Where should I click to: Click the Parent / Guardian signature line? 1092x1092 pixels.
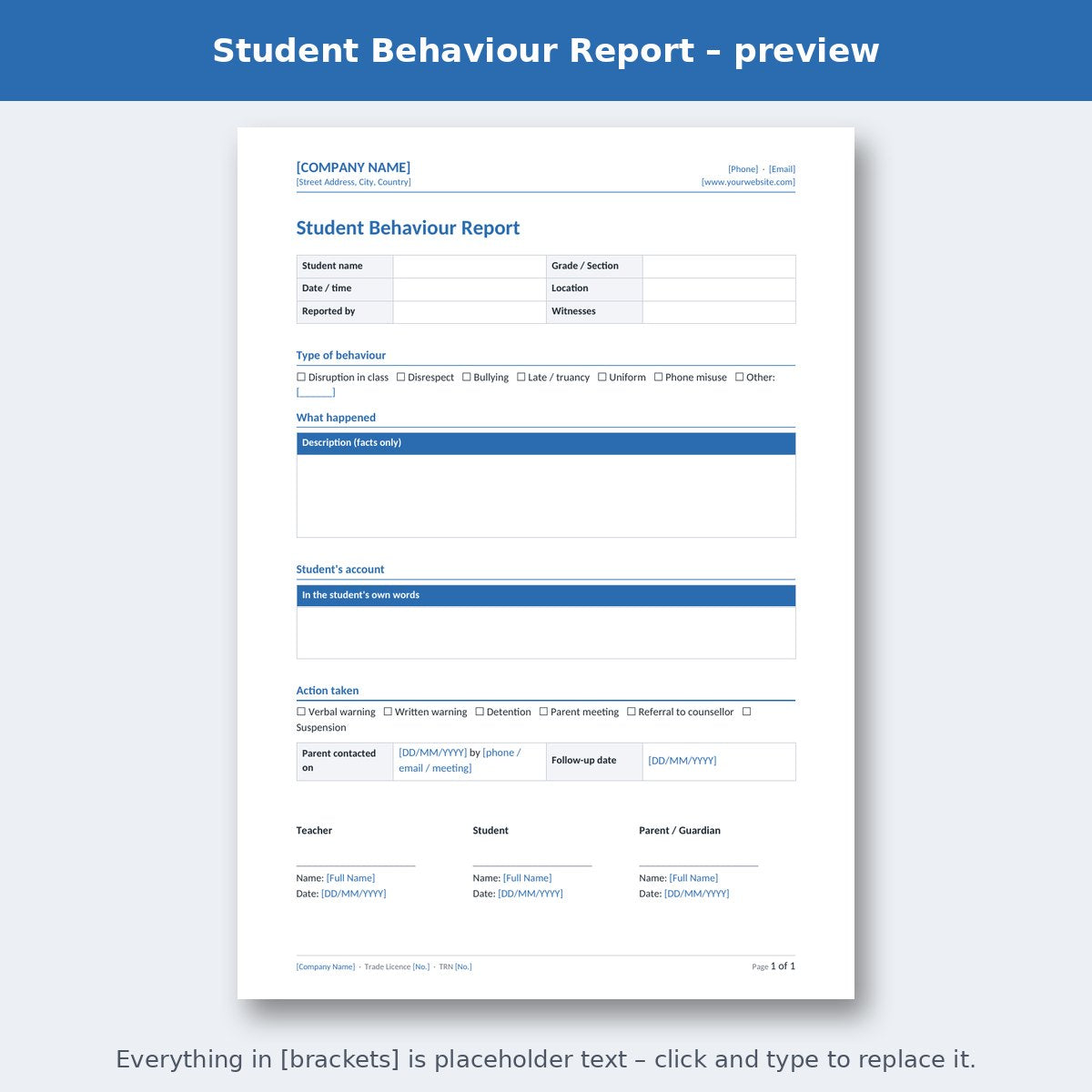pos(698,864)
